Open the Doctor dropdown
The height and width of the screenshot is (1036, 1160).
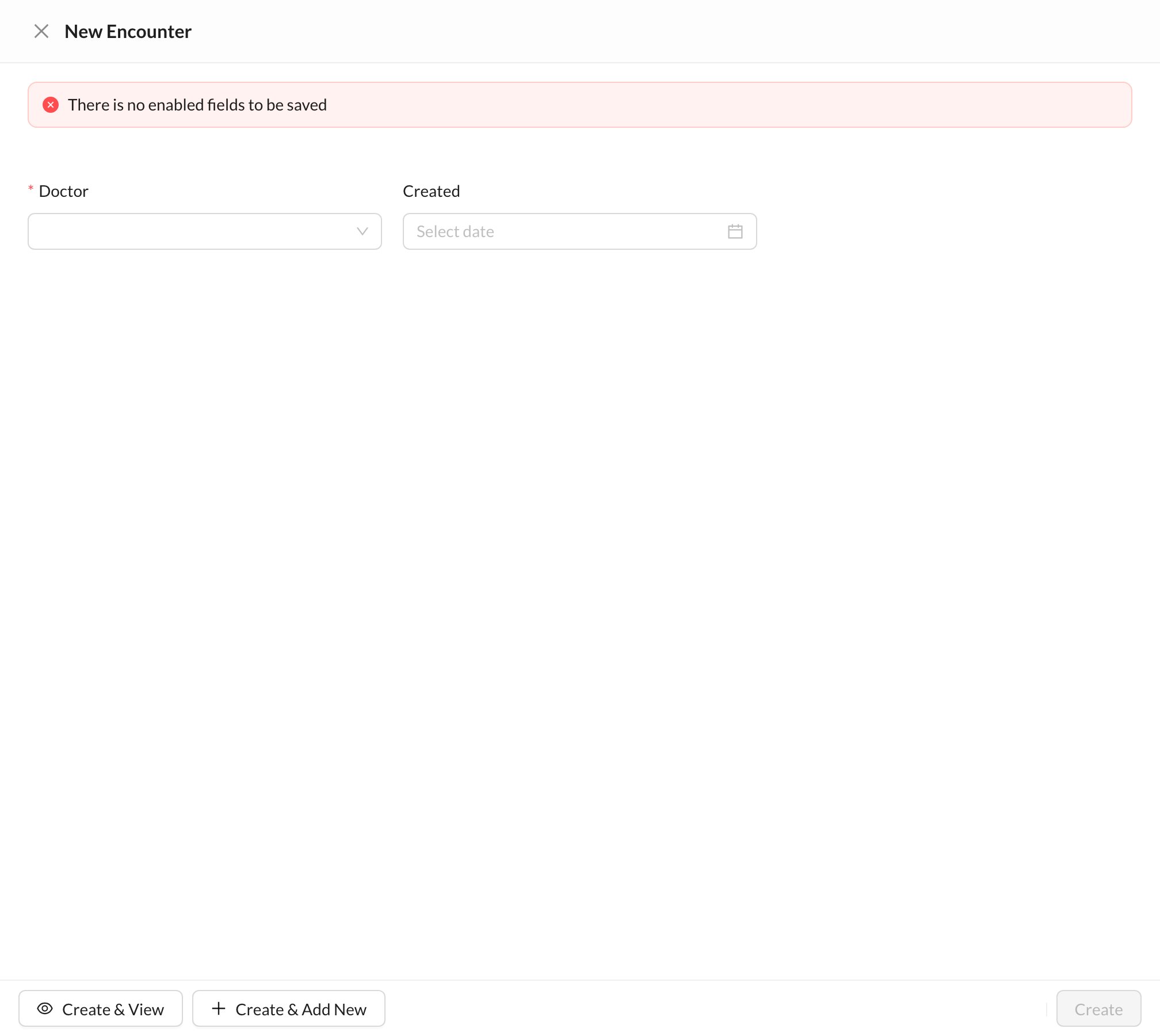[x=204, y=231]
